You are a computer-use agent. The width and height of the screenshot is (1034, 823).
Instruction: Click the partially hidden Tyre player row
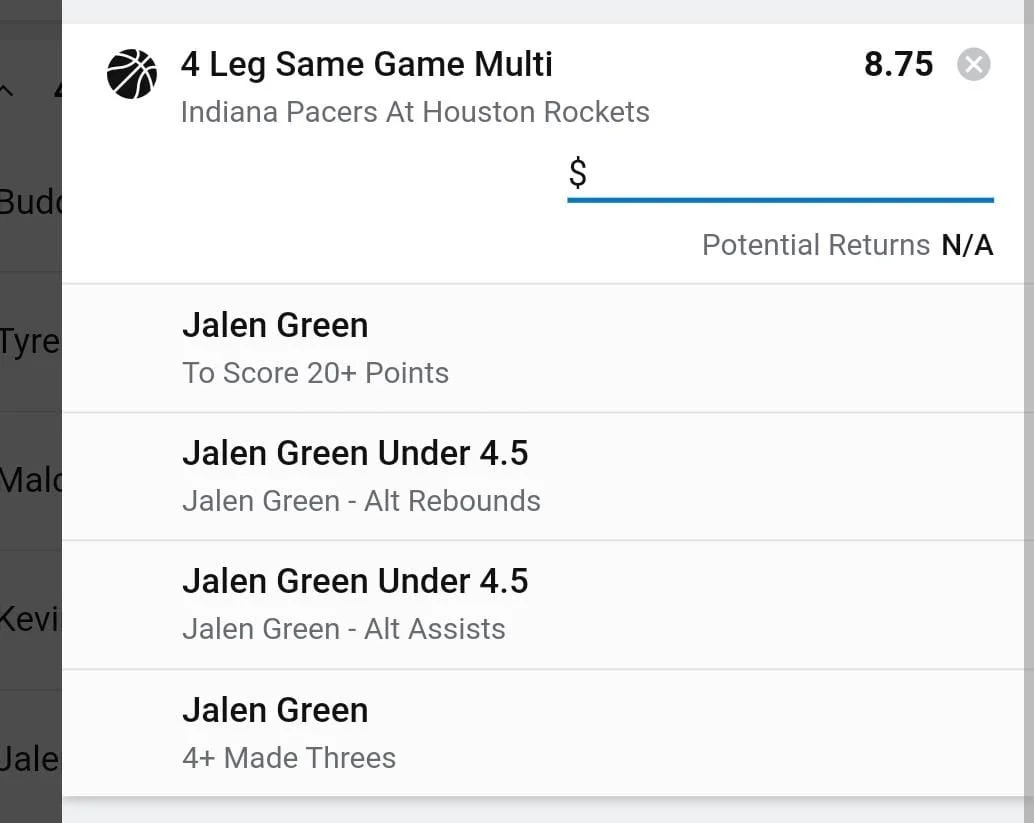click(x=30, y=341)
